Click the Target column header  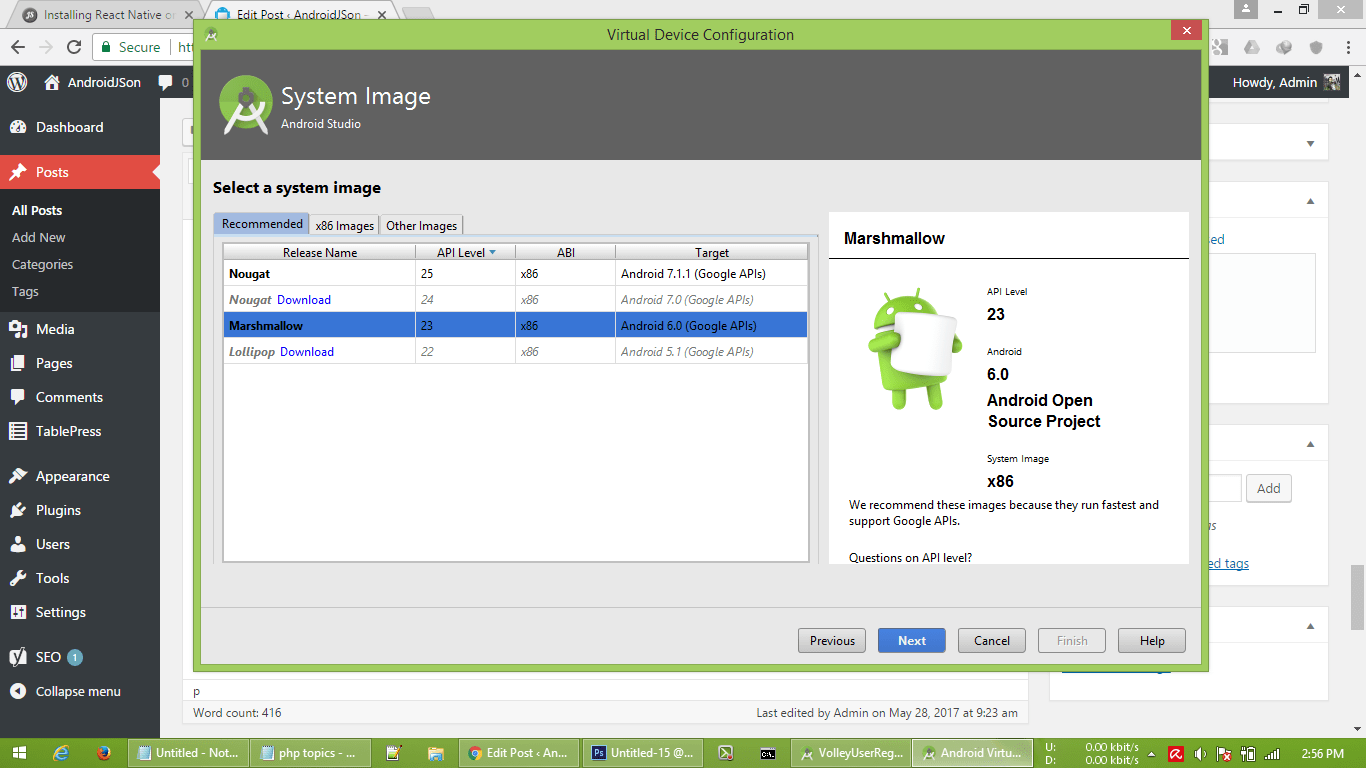[712, 252]
